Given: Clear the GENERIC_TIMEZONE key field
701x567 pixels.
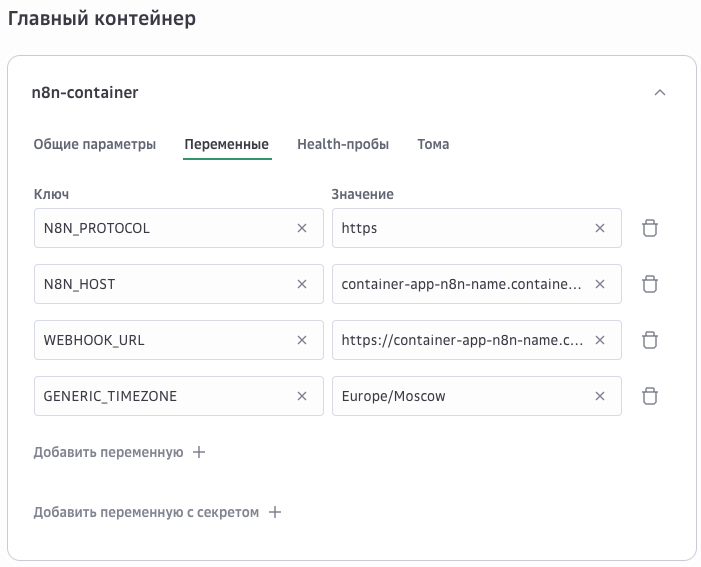Looking at the screenshot, I should click(302, 396).
